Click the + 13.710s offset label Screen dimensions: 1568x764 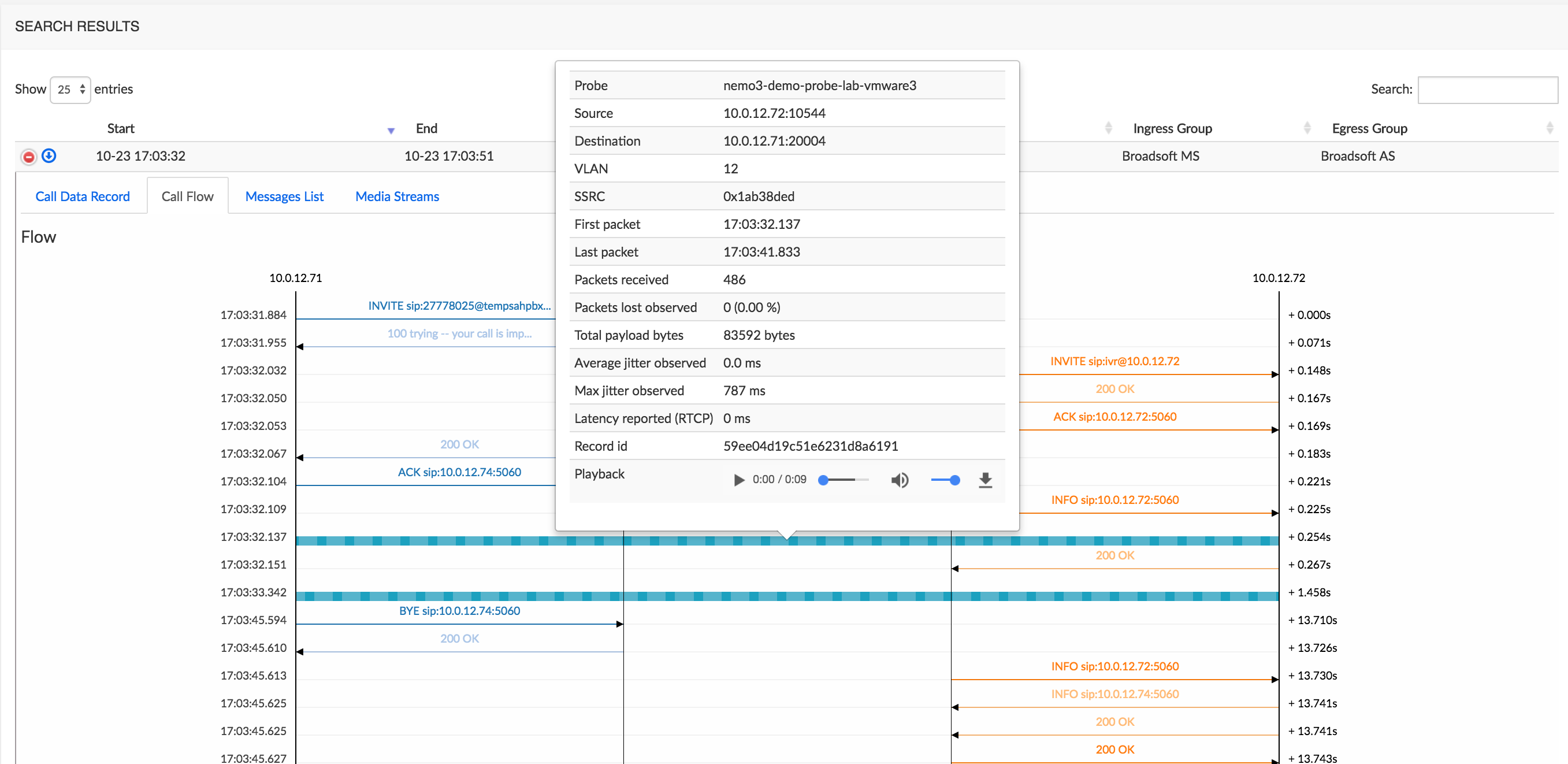pos(1313,620)
